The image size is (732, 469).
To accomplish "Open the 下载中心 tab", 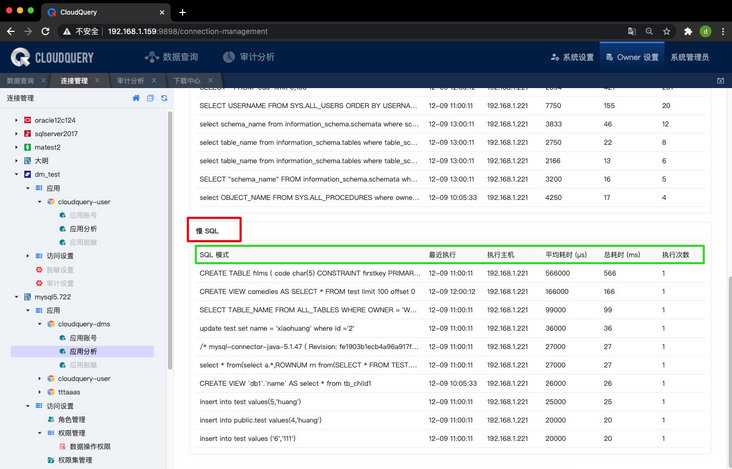I will [186, 79].
